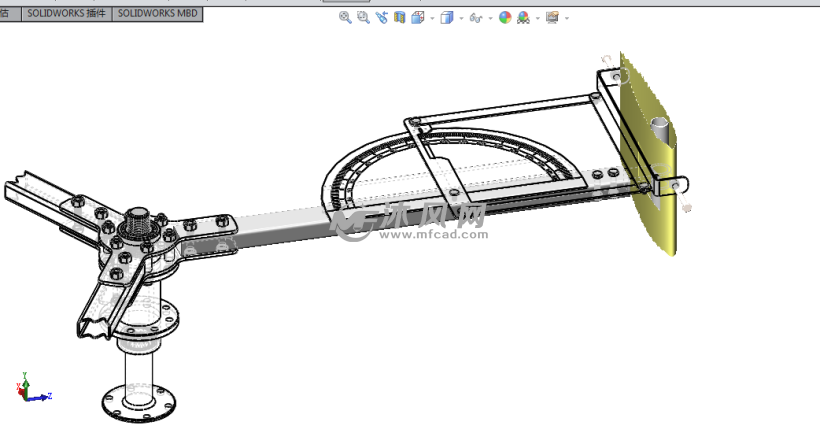The height and width of the screenshot is (444, 820).
Task: Click the View Settings monitor icon
Action: pos(552,18)
